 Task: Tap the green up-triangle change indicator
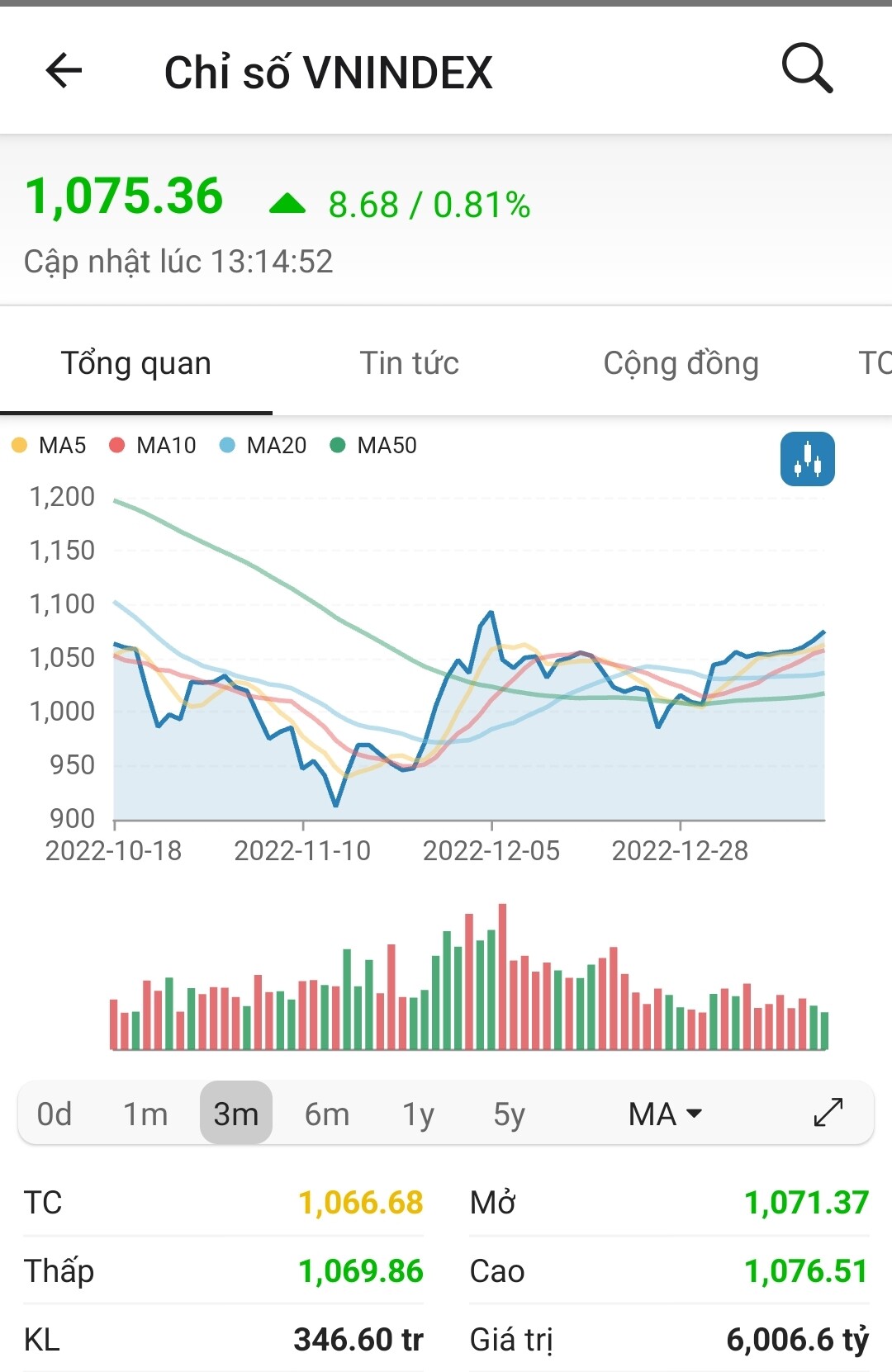pos(287,203)
